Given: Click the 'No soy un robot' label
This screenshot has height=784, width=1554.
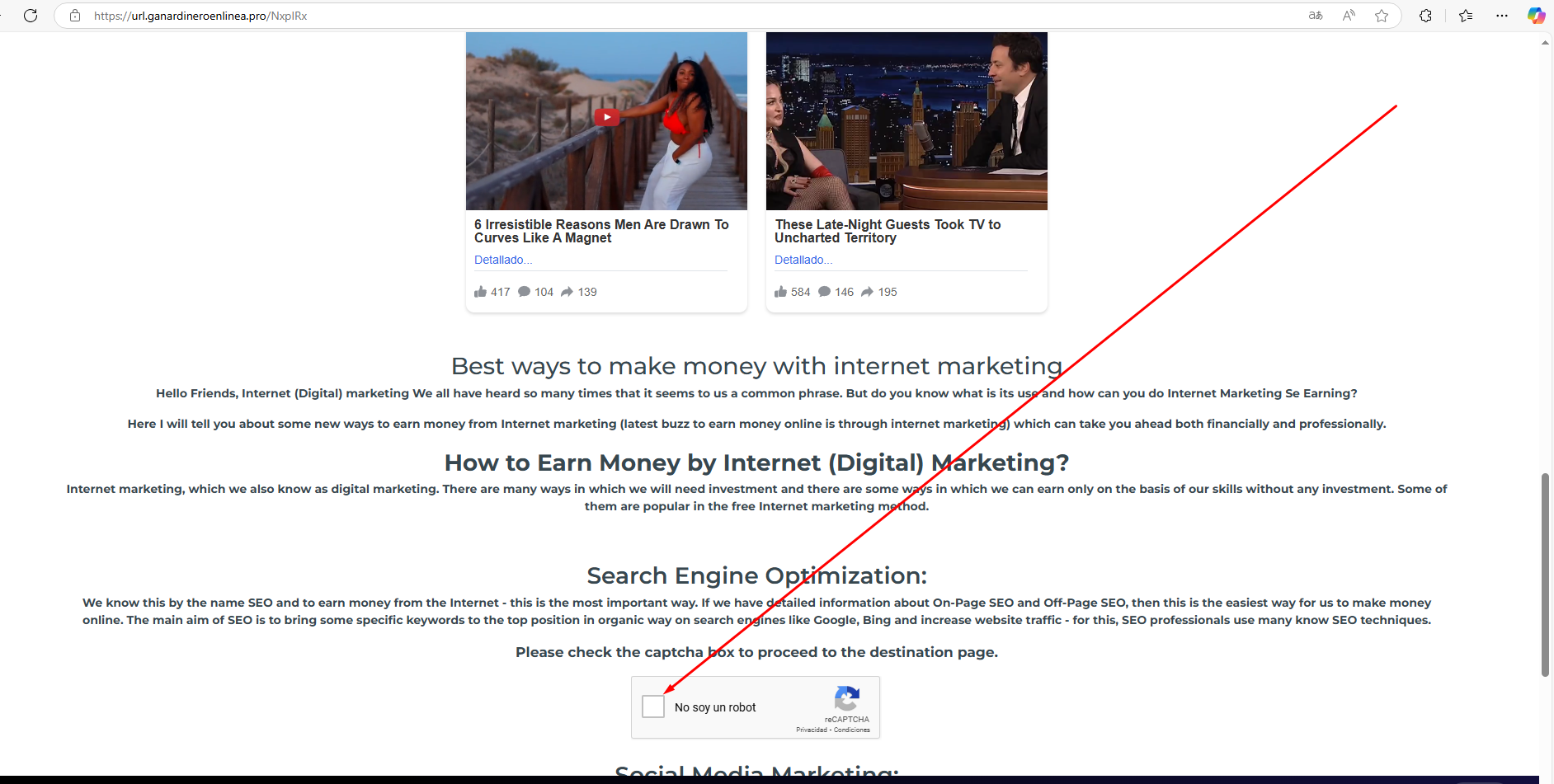Looking at the screenshot, I should point(715,707).
